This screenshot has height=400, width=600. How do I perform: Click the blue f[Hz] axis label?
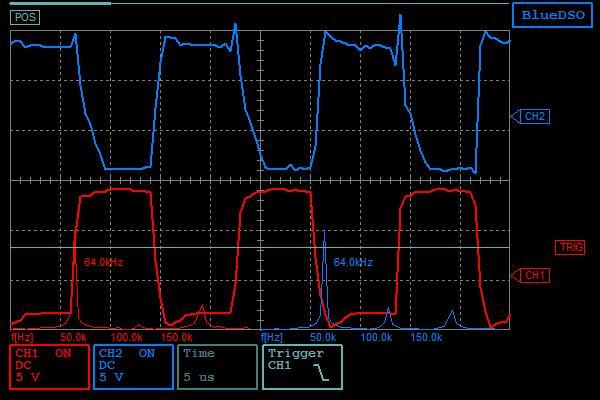[272, 337]
